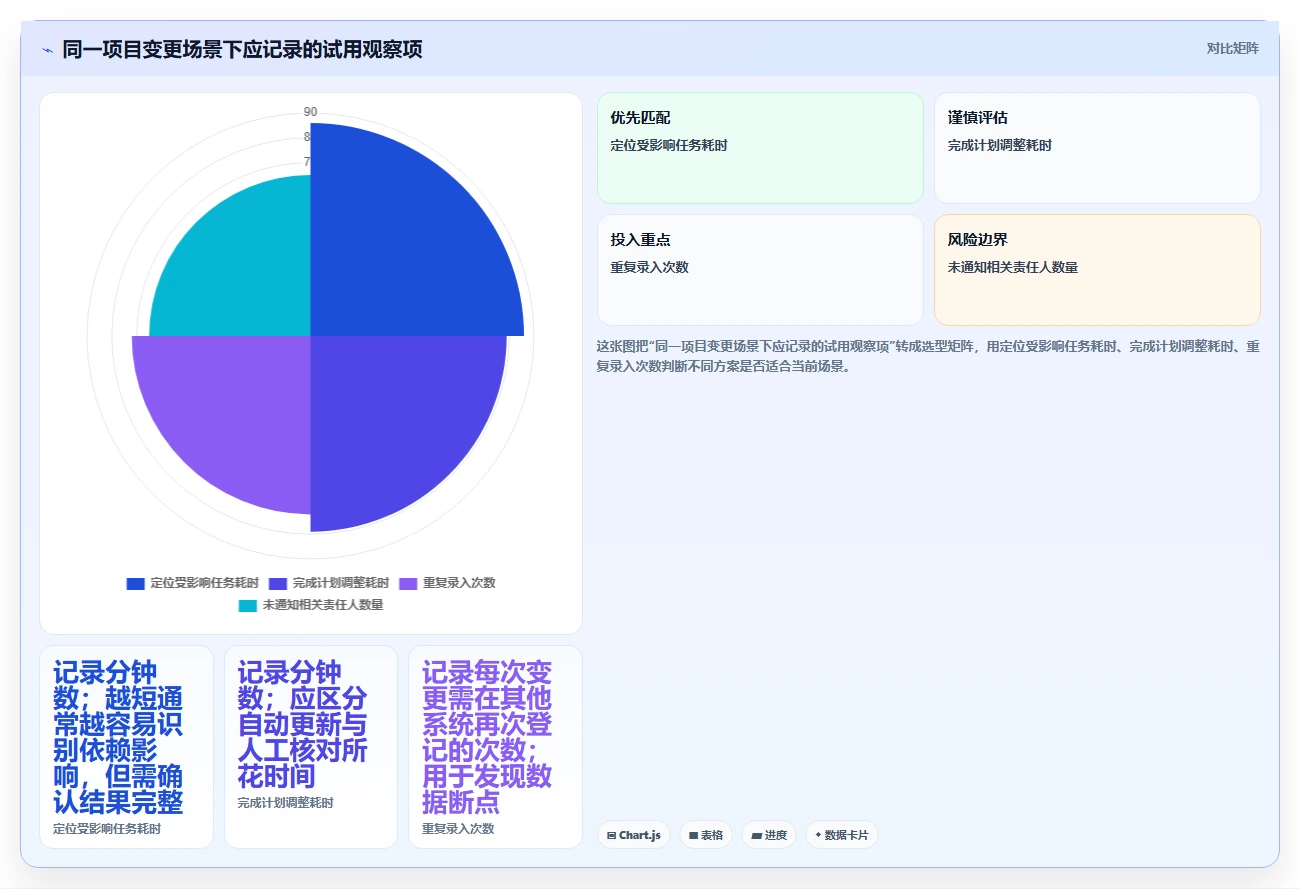Viewport: 1300px width, 889px height.
Task: Click legend label 重复录入次数
Action: pyautogui.click(x=459, y=583)
